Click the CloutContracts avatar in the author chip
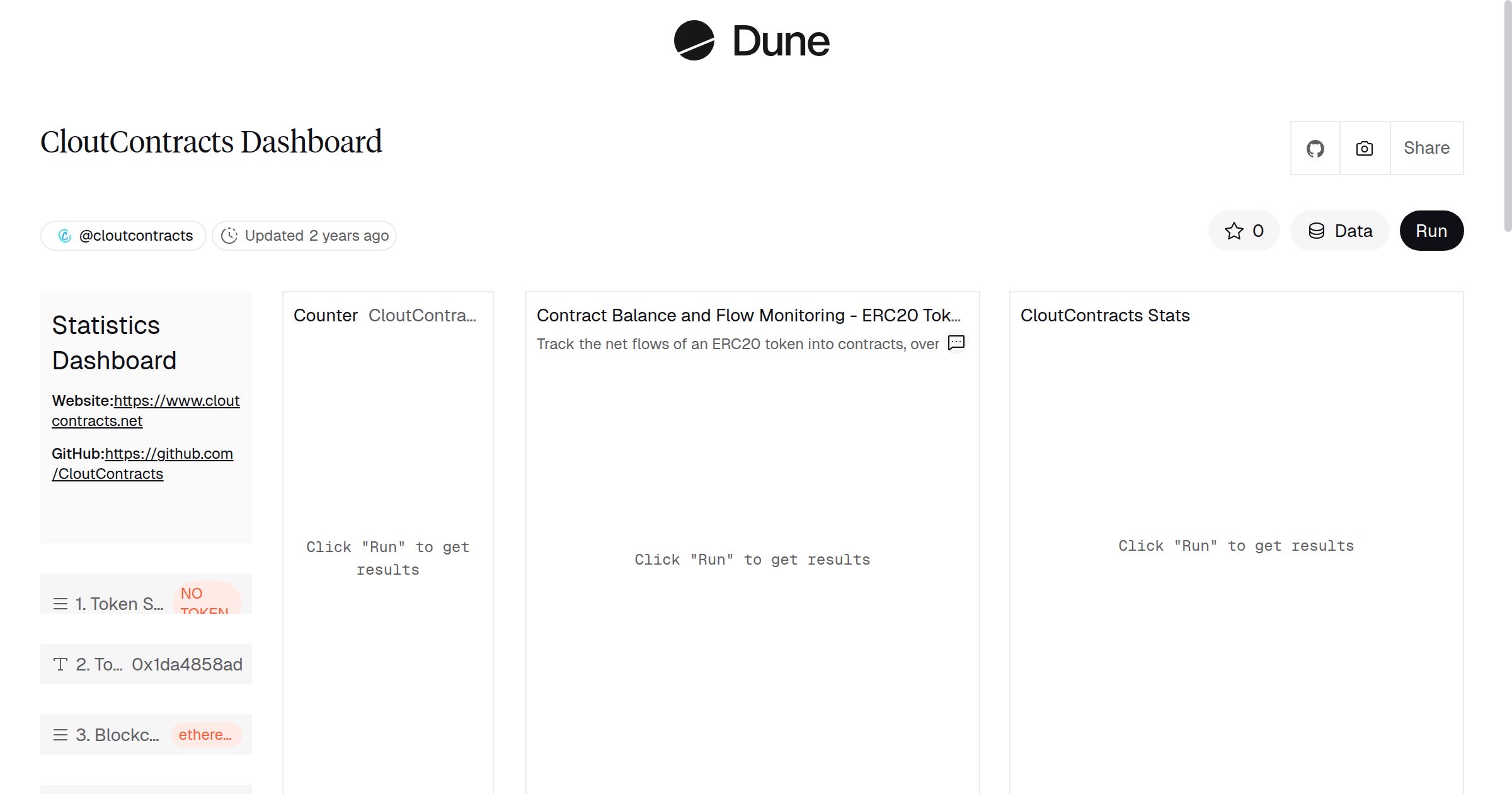This screenshot has height=794, width=1512. click(x=65, y=235)
